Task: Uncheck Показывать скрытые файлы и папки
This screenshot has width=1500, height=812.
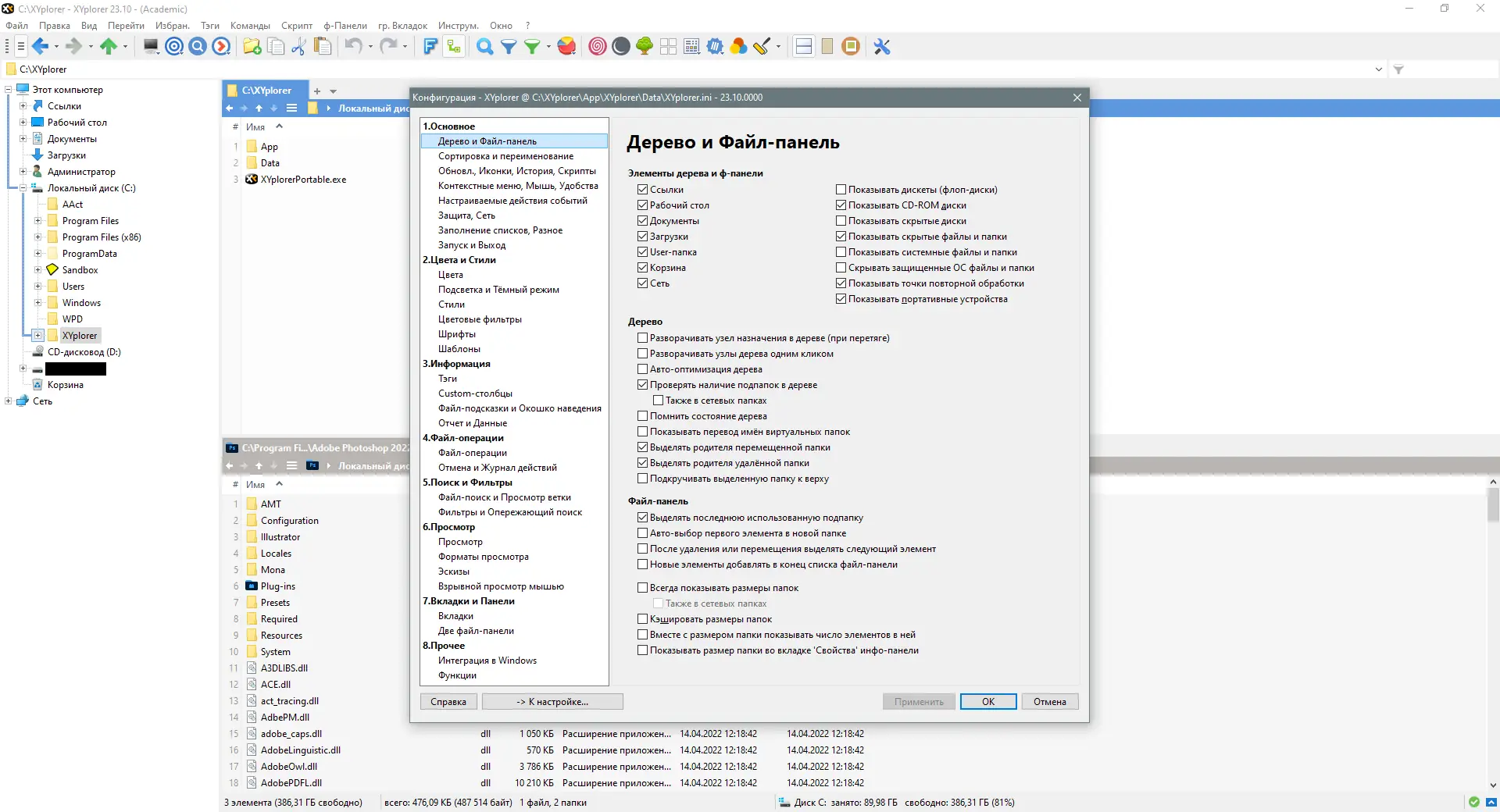Action: point(841,237)
